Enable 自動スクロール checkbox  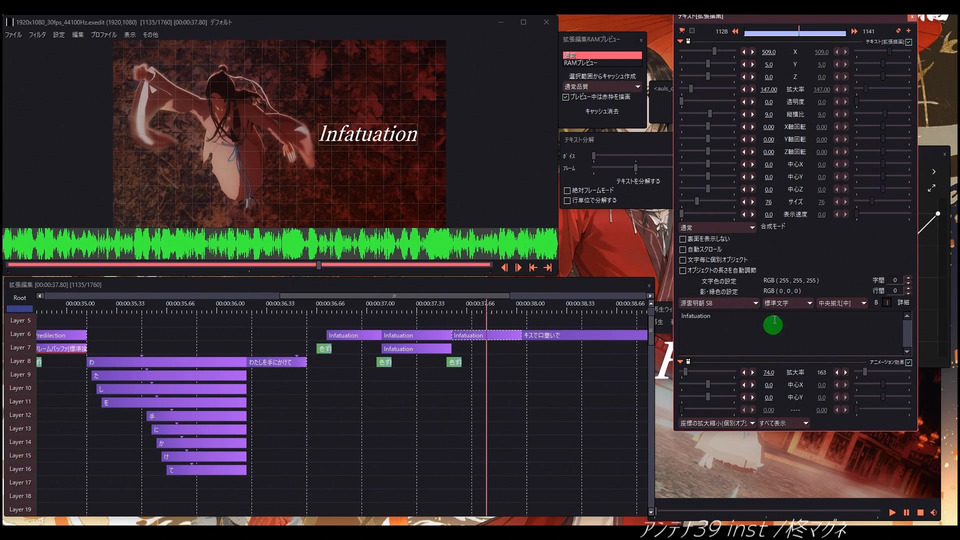point(683,249)
